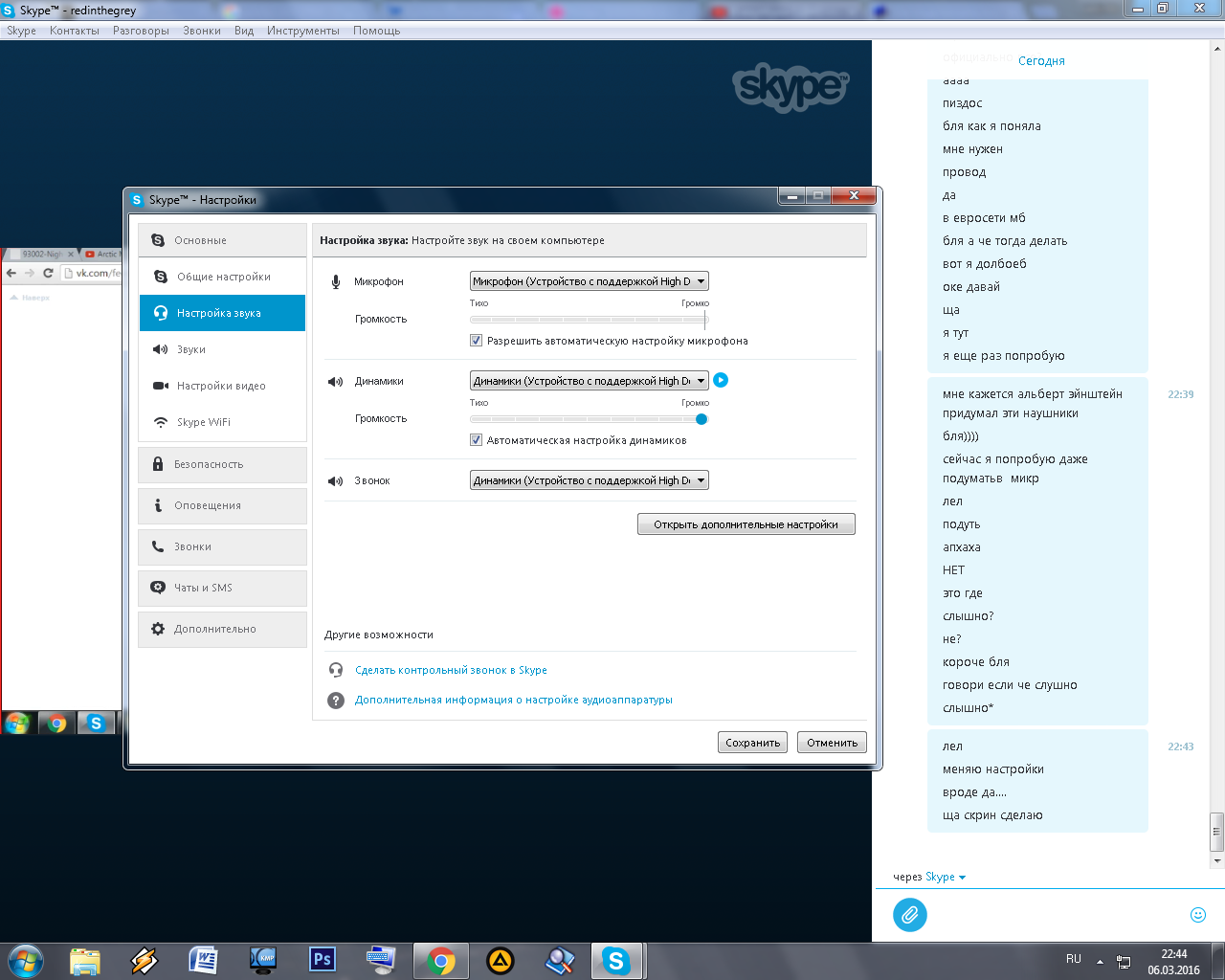Click the Сохранить button
Image resolution: width=1225 pixels, height=980 pixels.
753,743
